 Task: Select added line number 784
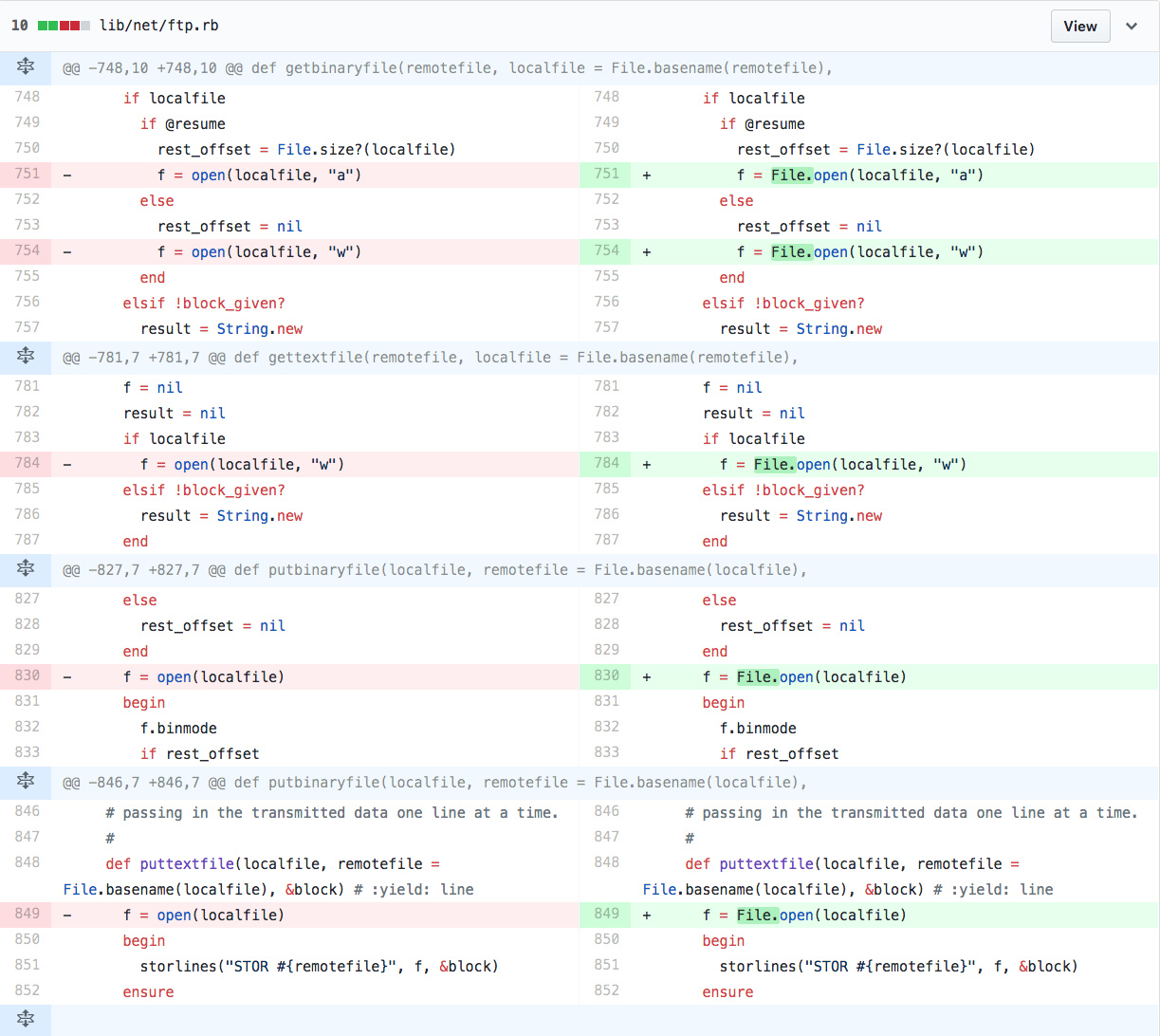tap(606, 463)
